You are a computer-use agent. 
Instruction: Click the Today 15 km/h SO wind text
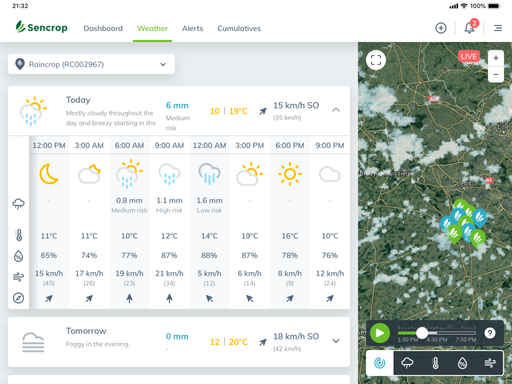296,105
